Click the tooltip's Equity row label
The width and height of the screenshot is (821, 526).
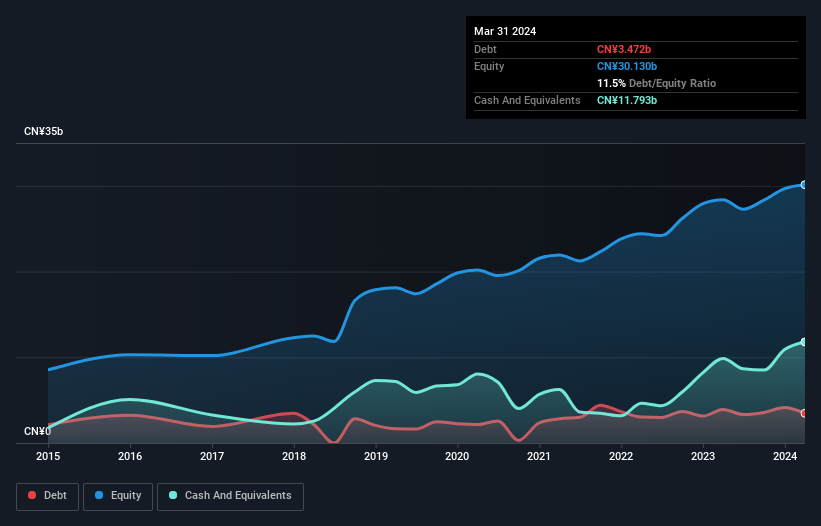489,66
